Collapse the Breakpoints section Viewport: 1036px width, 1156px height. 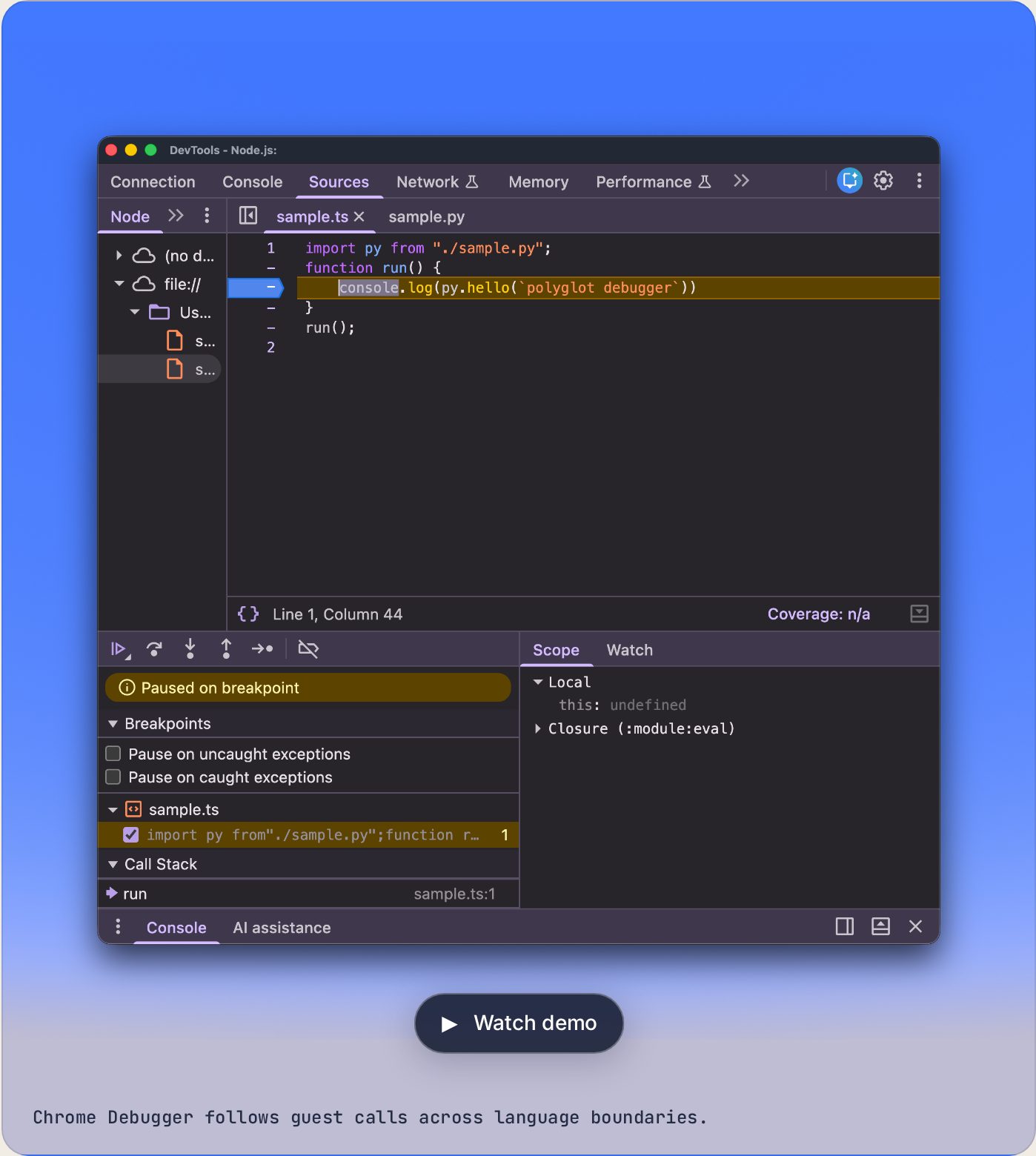113,724
